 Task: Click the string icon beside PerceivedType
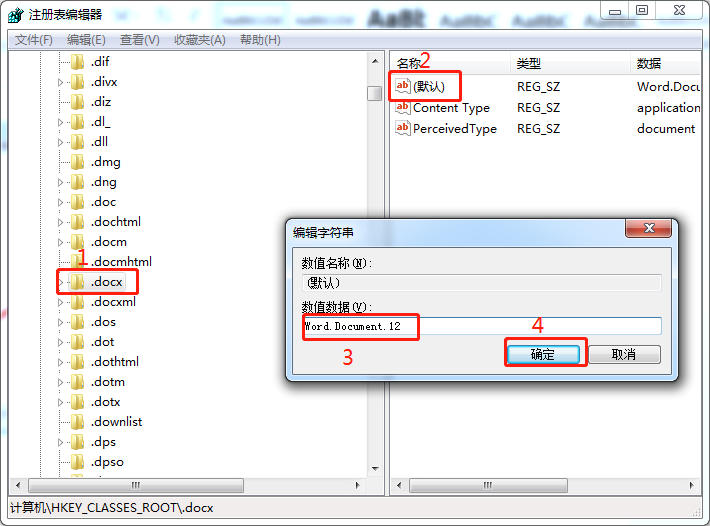click(403, 128)
